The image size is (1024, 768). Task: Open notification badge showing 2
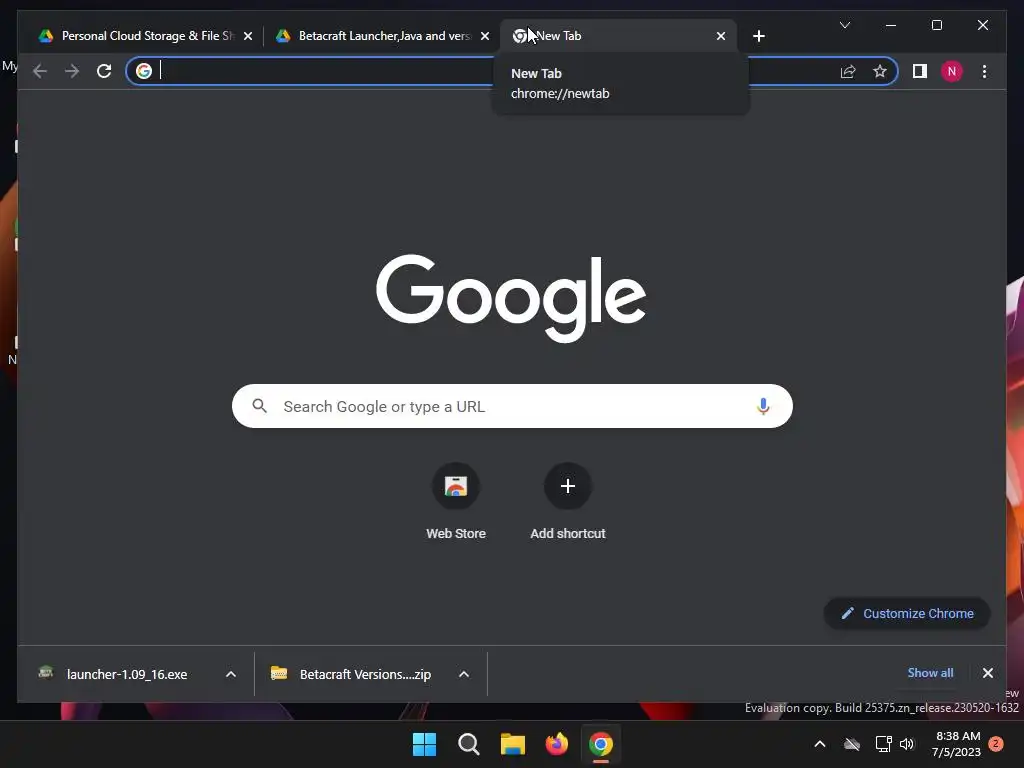pos(996,744)
